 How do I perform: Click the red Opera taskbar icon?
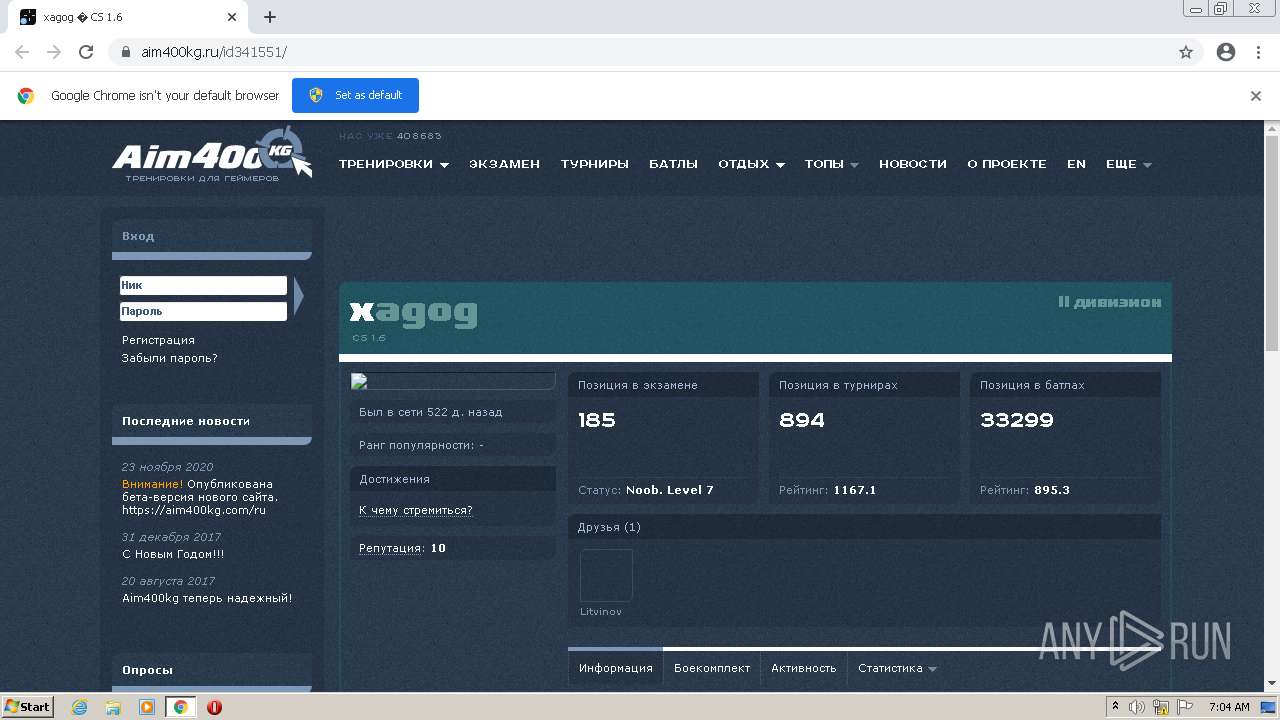pos(214,707)
